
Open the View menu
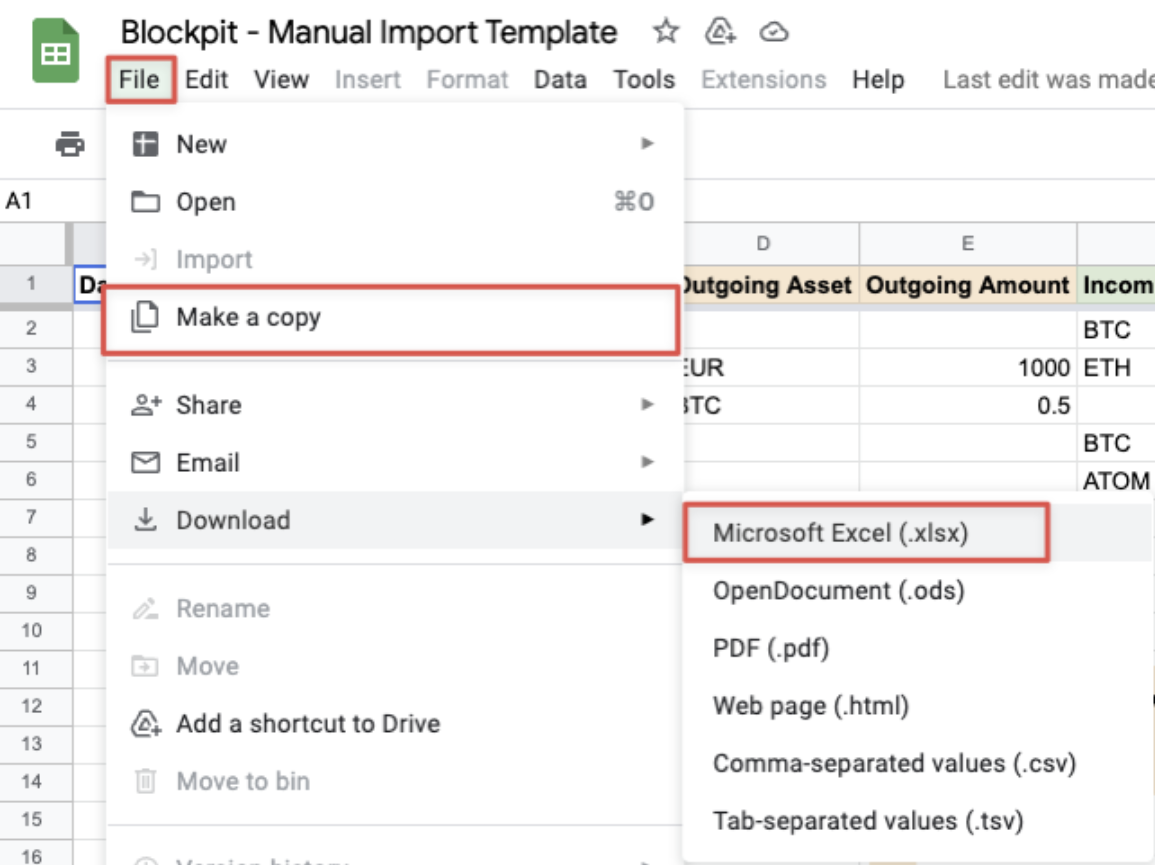click(x=281, y=80)
